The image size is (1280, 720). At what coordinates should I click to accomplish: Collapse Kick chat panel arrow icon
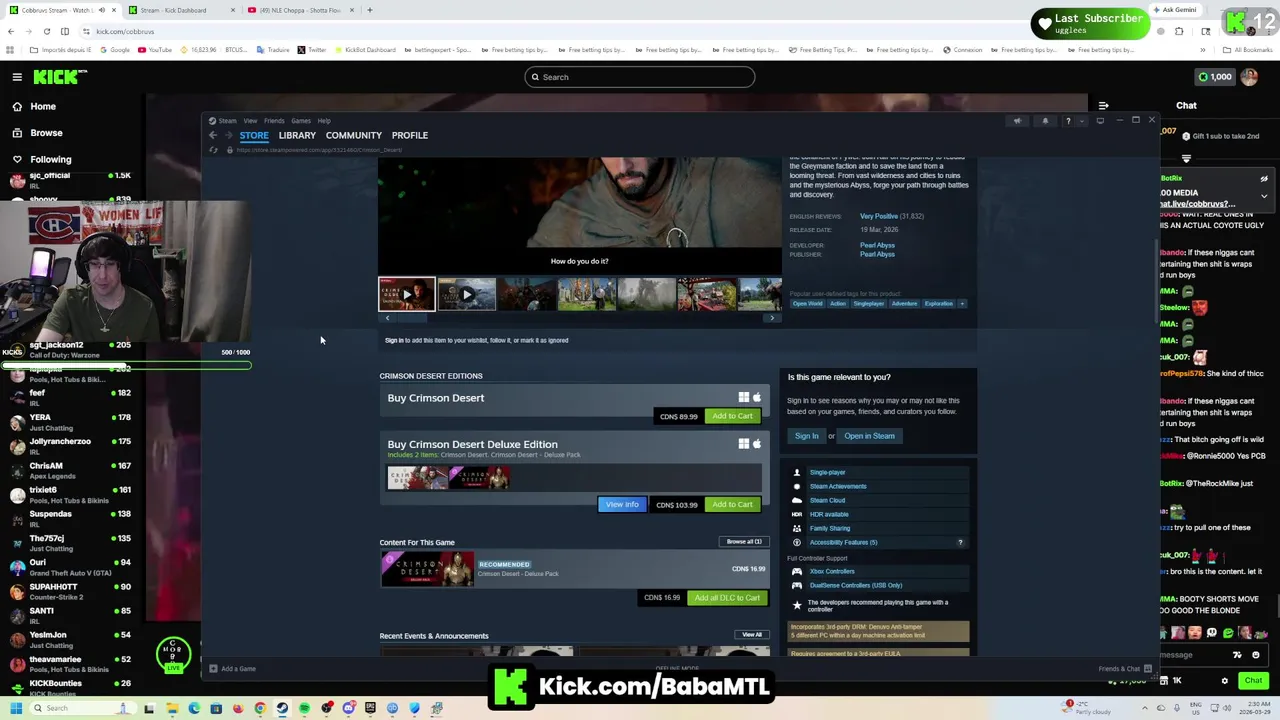click(1103, 105)
